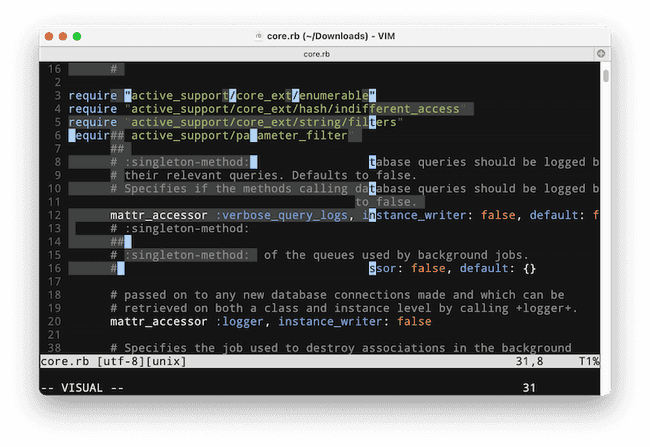
Task: Click the orange 'false' after :logger instance_writer
Action: (x=414, y=322)
